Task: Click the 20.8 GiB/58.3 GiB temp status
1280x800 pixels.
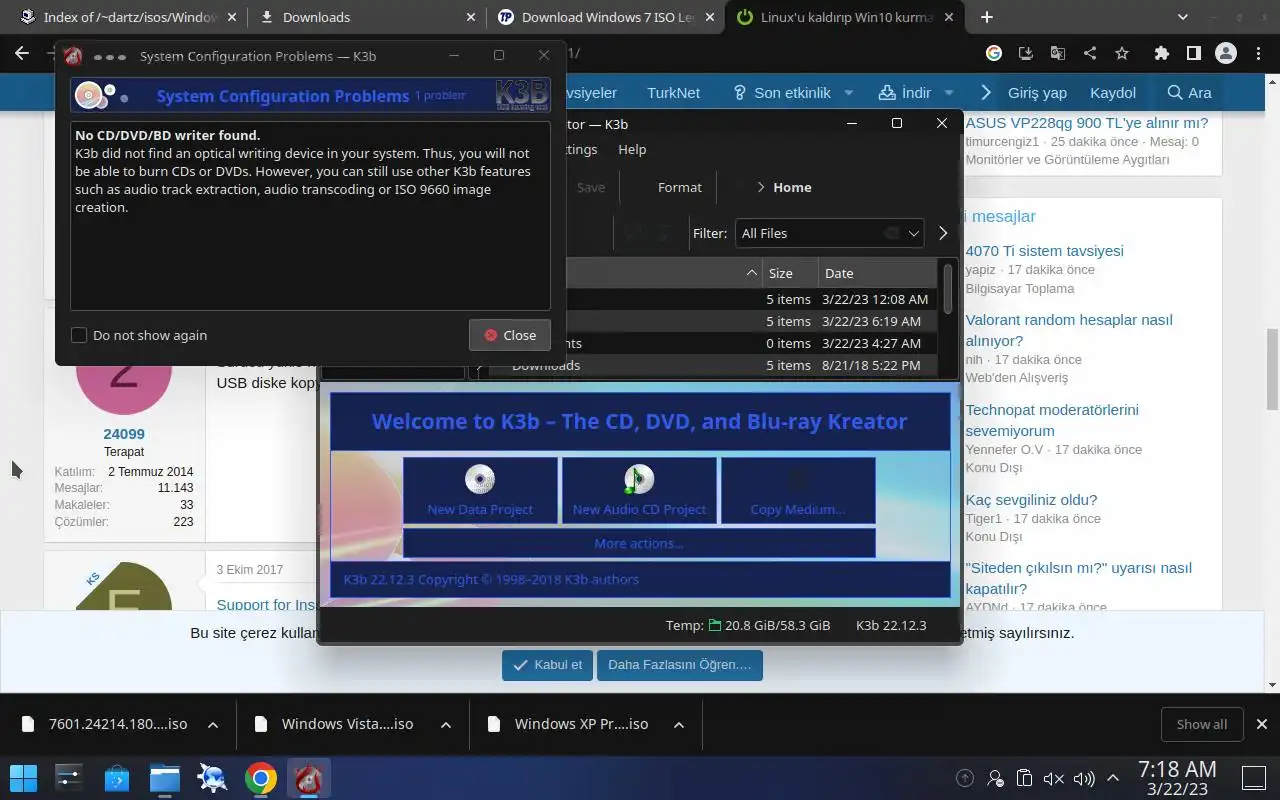Action: pos(768,626)
